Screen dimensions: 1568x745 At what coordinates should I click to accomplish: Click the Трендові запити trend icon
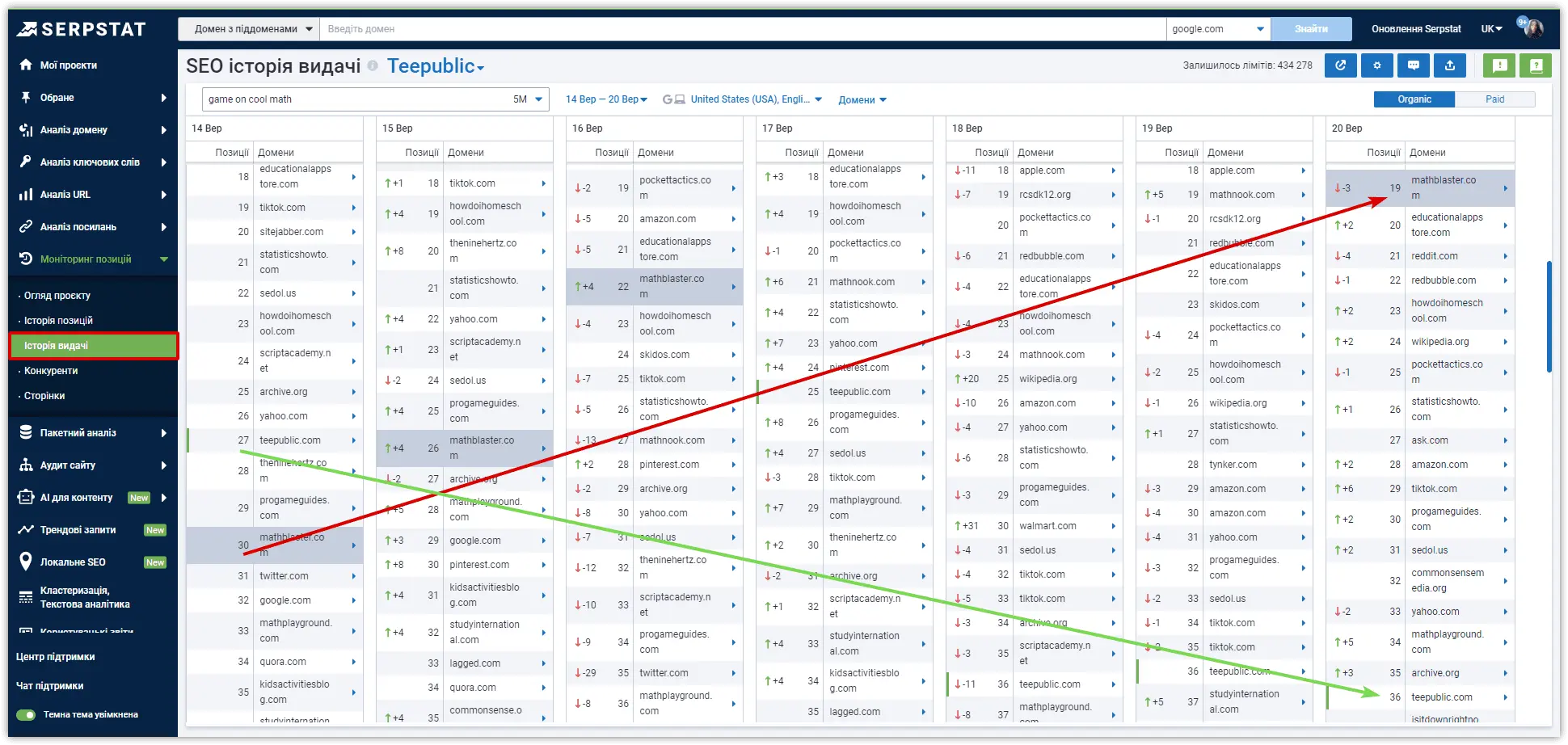coord(26,529)
